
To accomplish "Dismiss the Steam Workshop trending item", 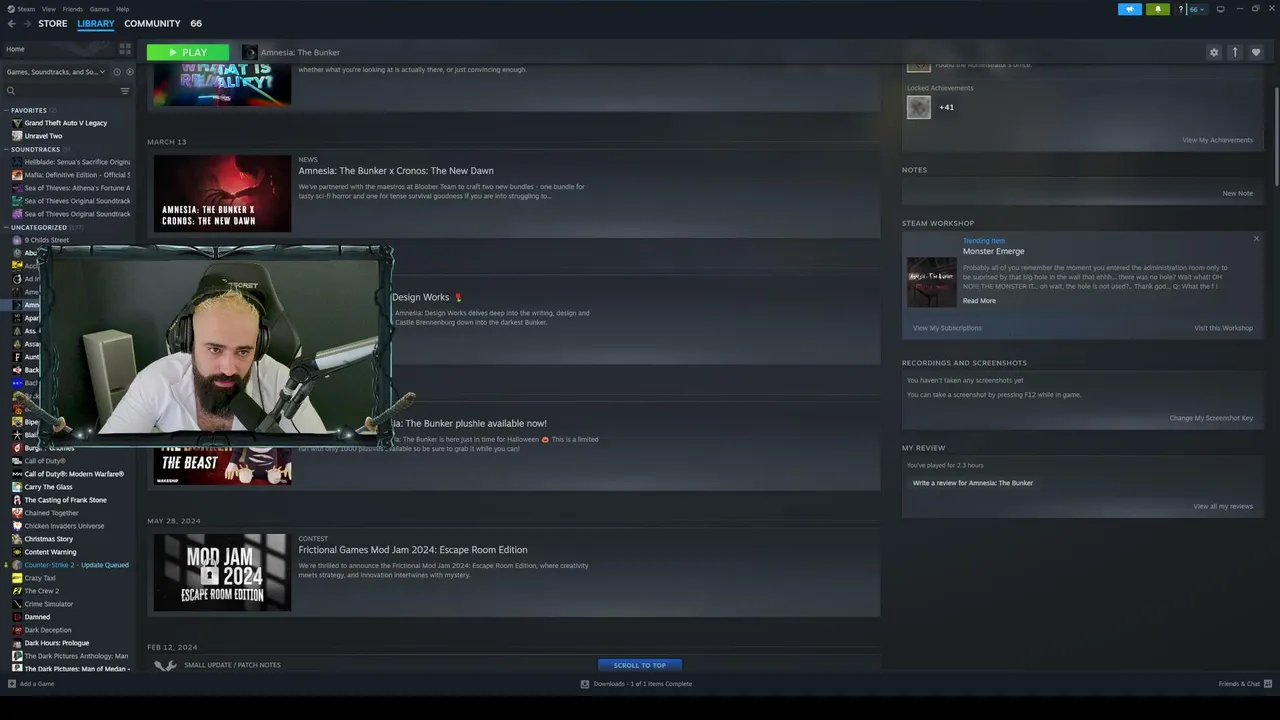I will 1256,239.
